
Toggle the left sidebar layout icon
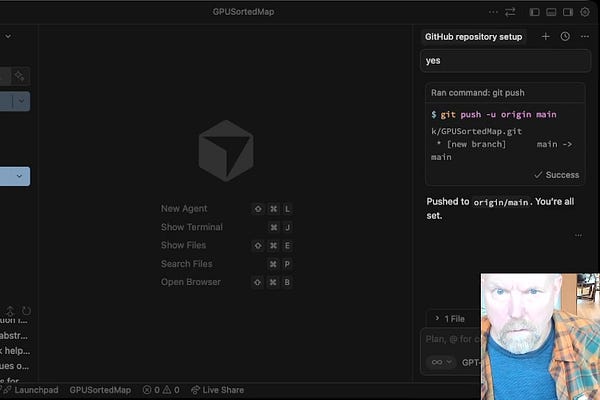[534, 12]
